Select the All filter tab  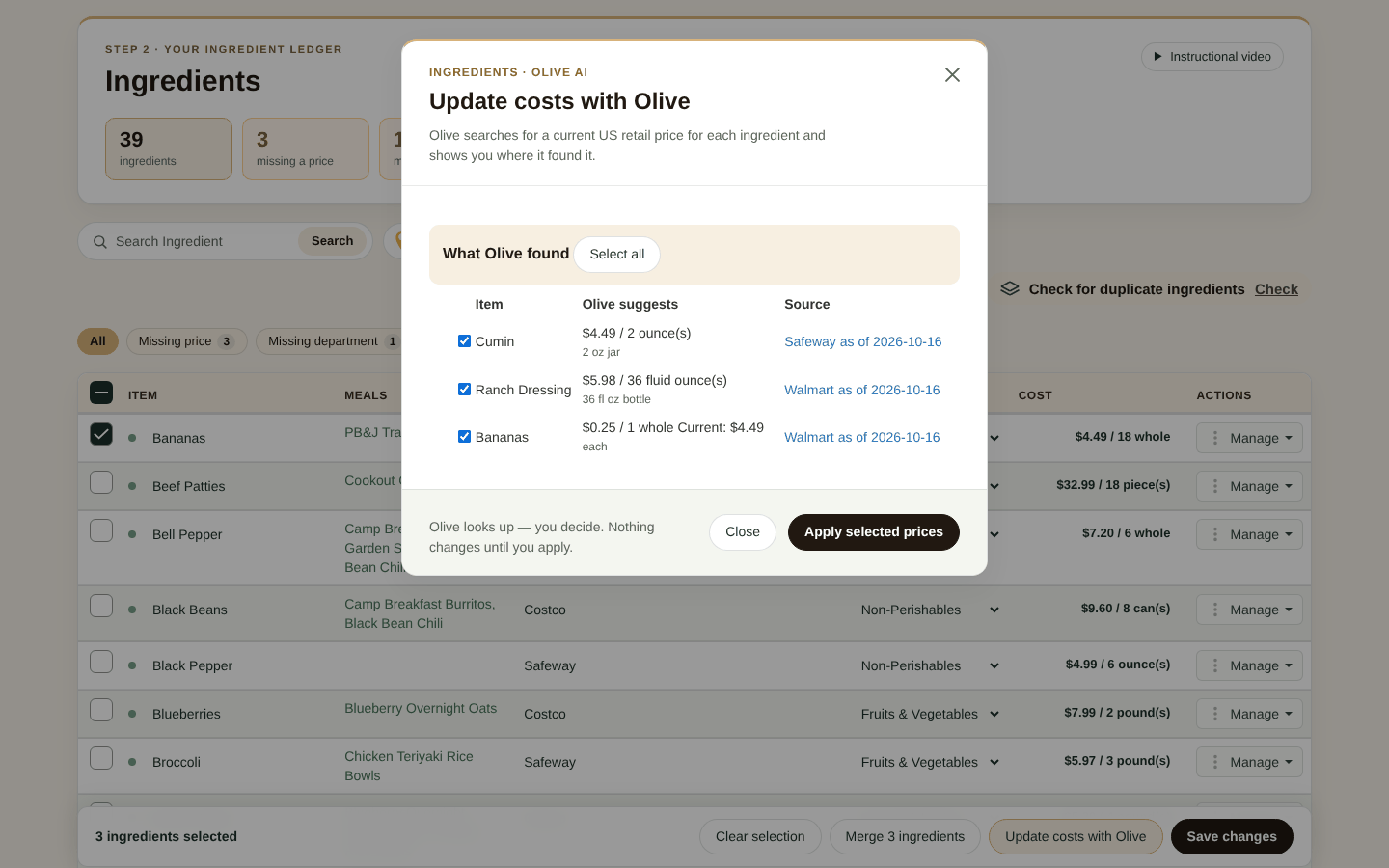click(x=97, y=341)
